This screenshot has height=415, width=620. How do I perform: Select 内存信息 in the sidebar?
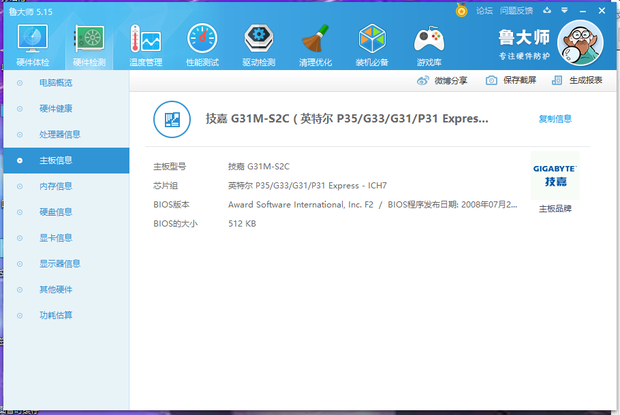(x=66, y=186)
